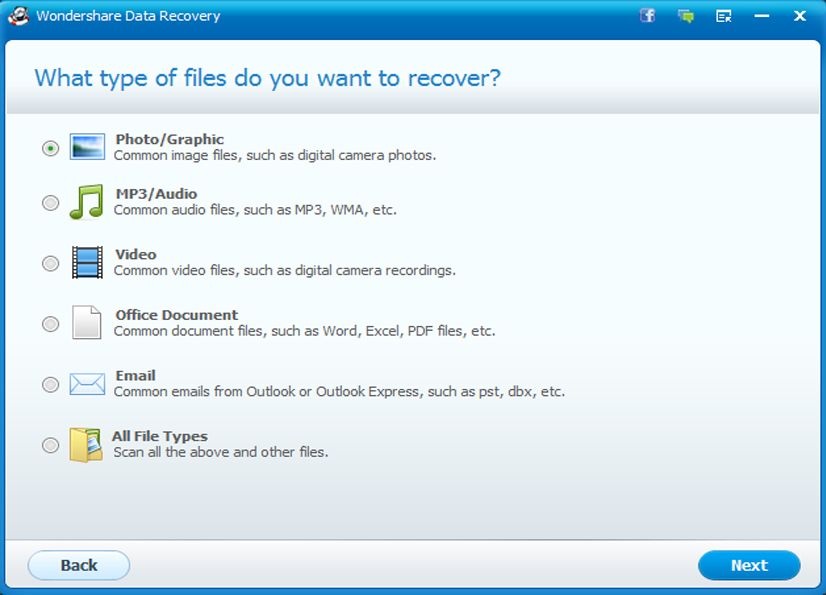
Task: Open the feedback chat bubbles icon
Action: 685,16
